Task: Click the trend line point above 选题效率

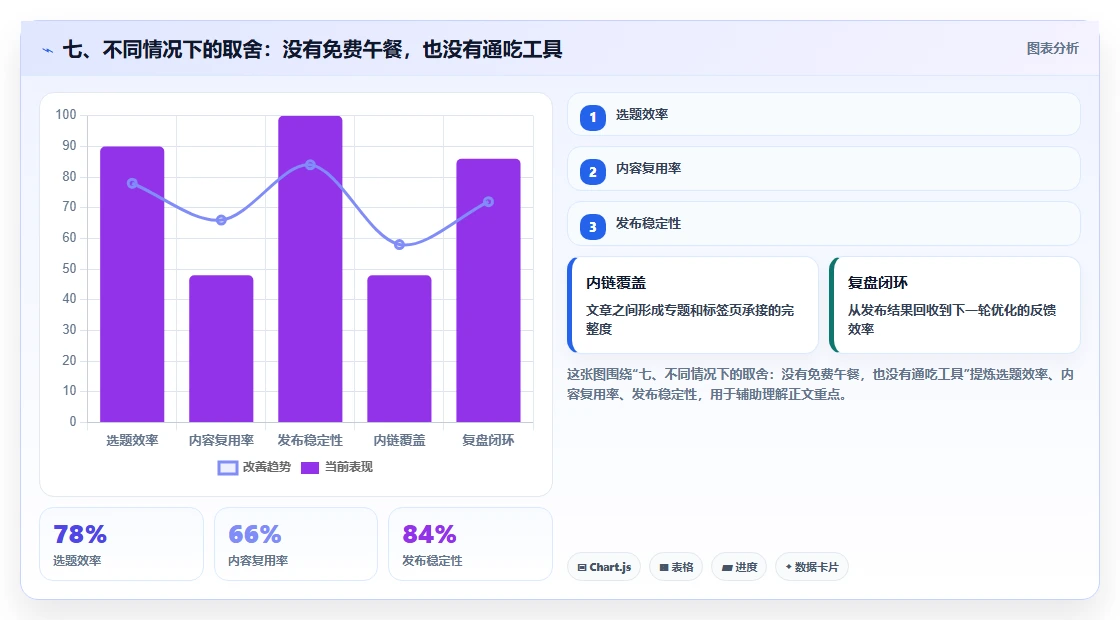Action: click(x=132, y=184)
